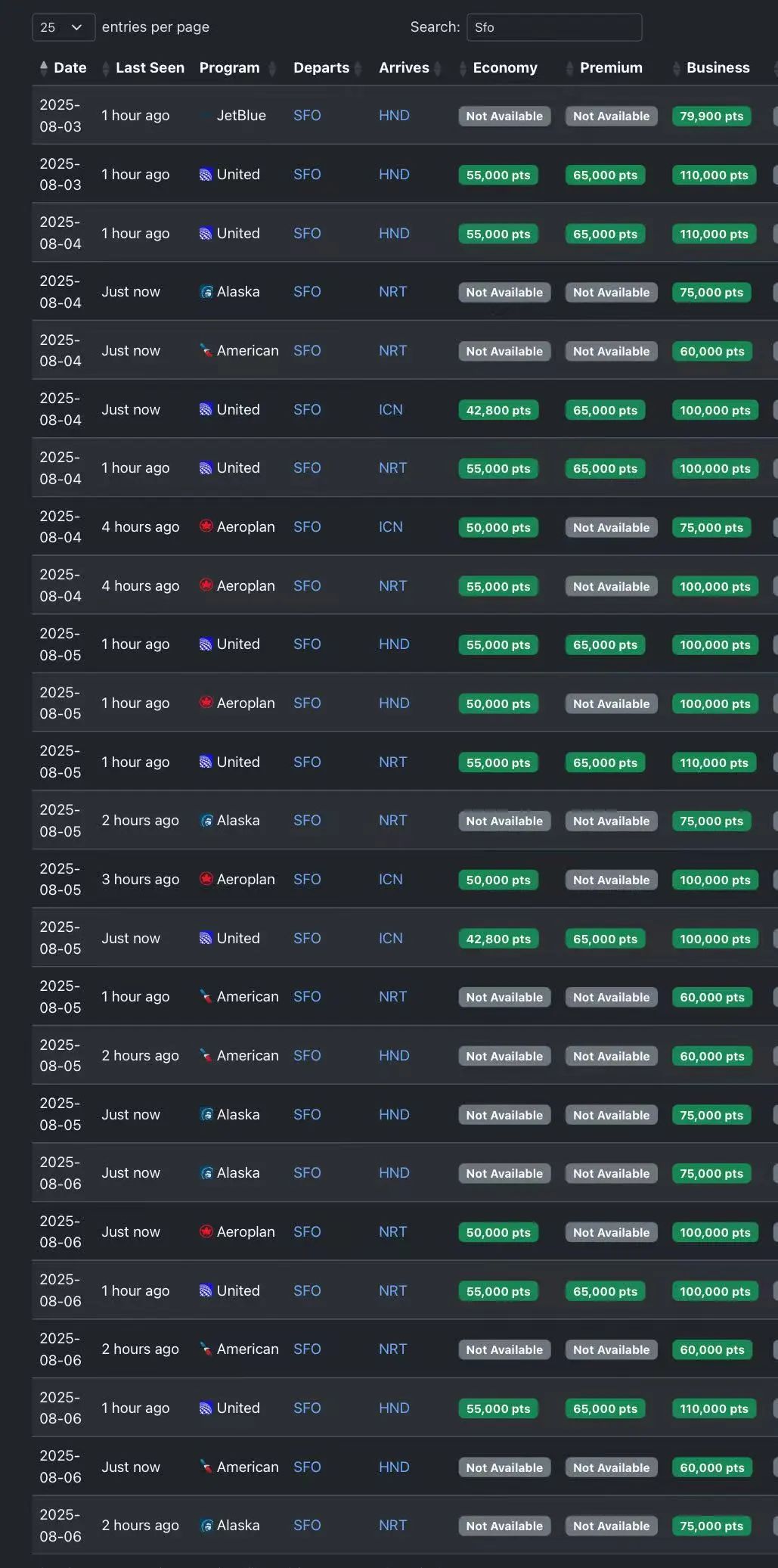The width and height of the screenshot is (778, 1568).
Task: Click the Business column sort arrows
Action: (x=677, y=68)
